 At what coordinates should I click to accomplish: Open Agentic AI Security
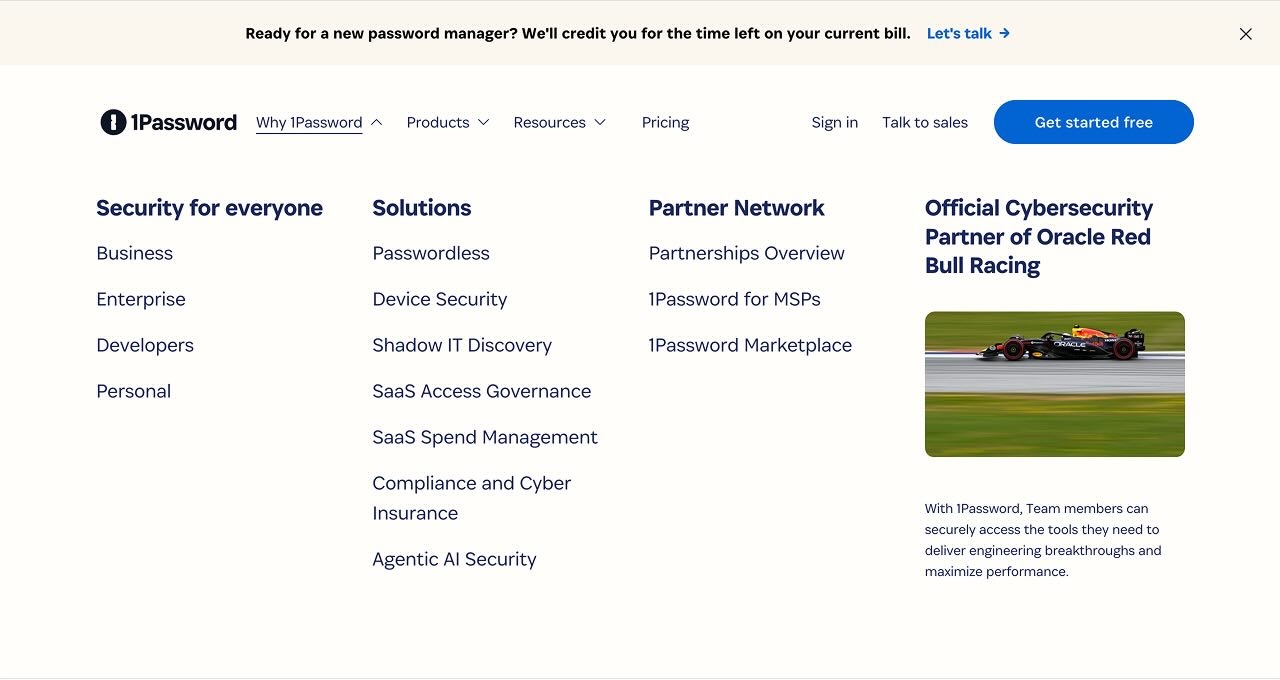click(454, 559)
